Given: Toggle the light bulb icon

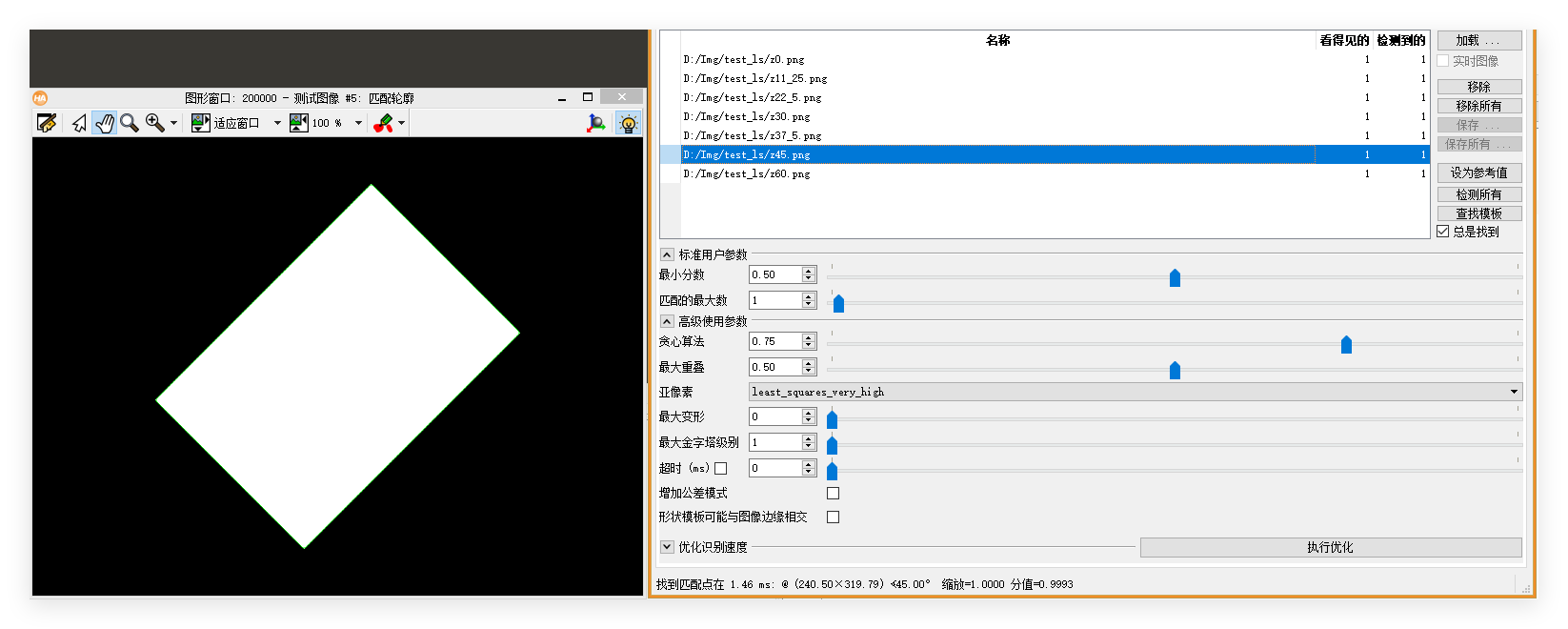Looking at the screenshot, I should pos(629,123).
